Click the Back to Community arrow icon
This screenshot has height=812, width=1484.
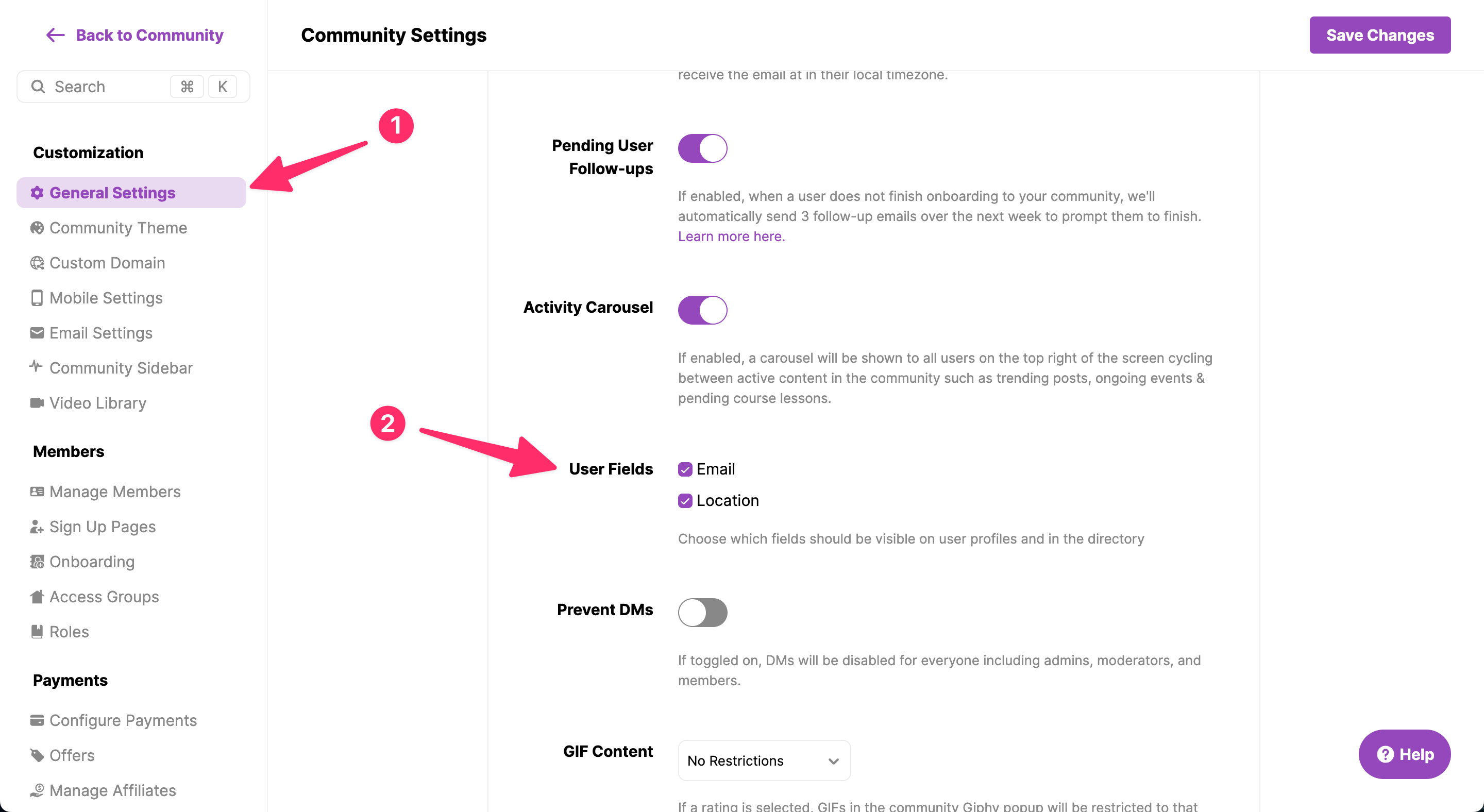(x=55, y=35)
